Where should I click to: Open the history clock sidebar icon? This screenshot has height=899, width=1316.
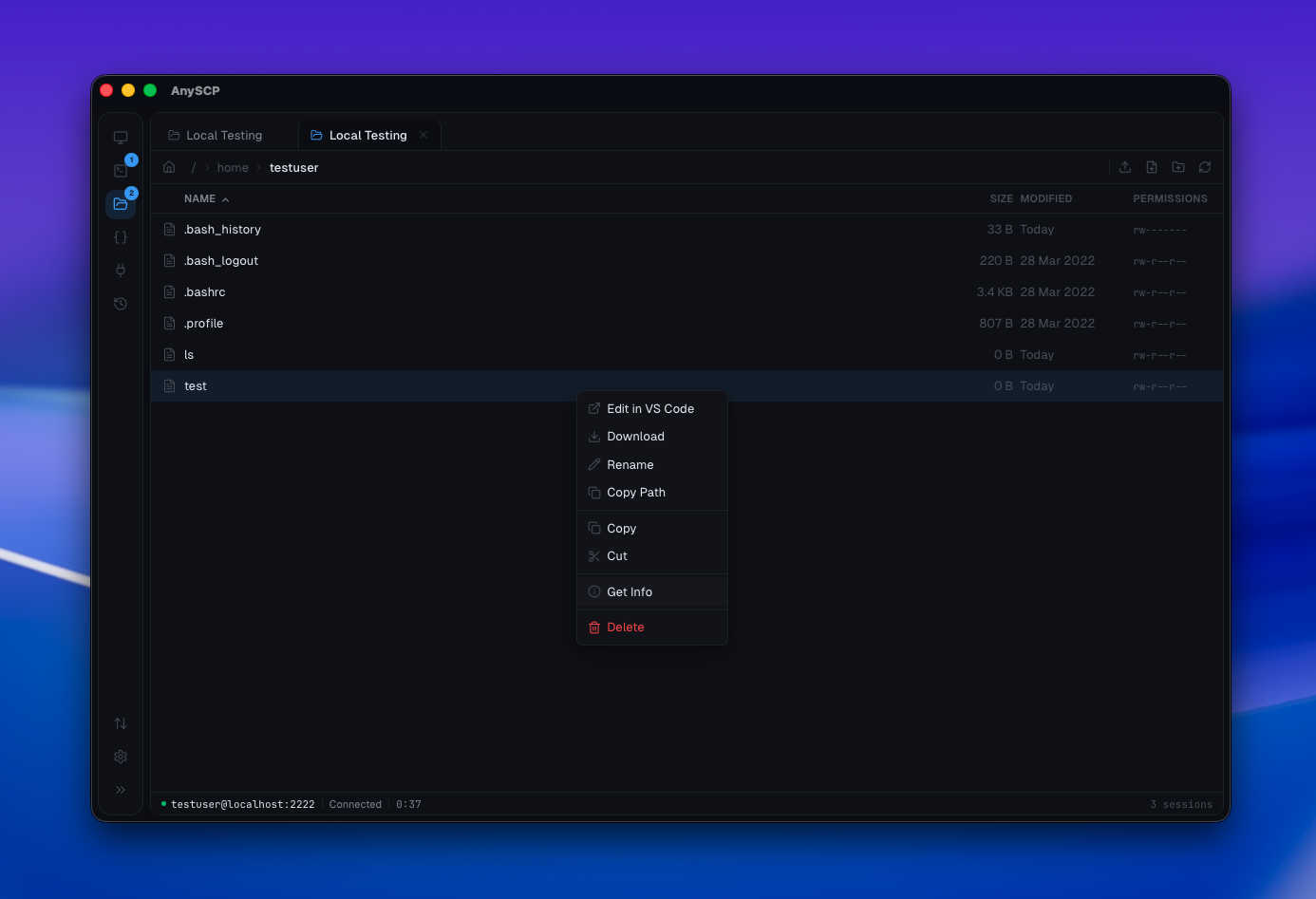coord(121,304)
